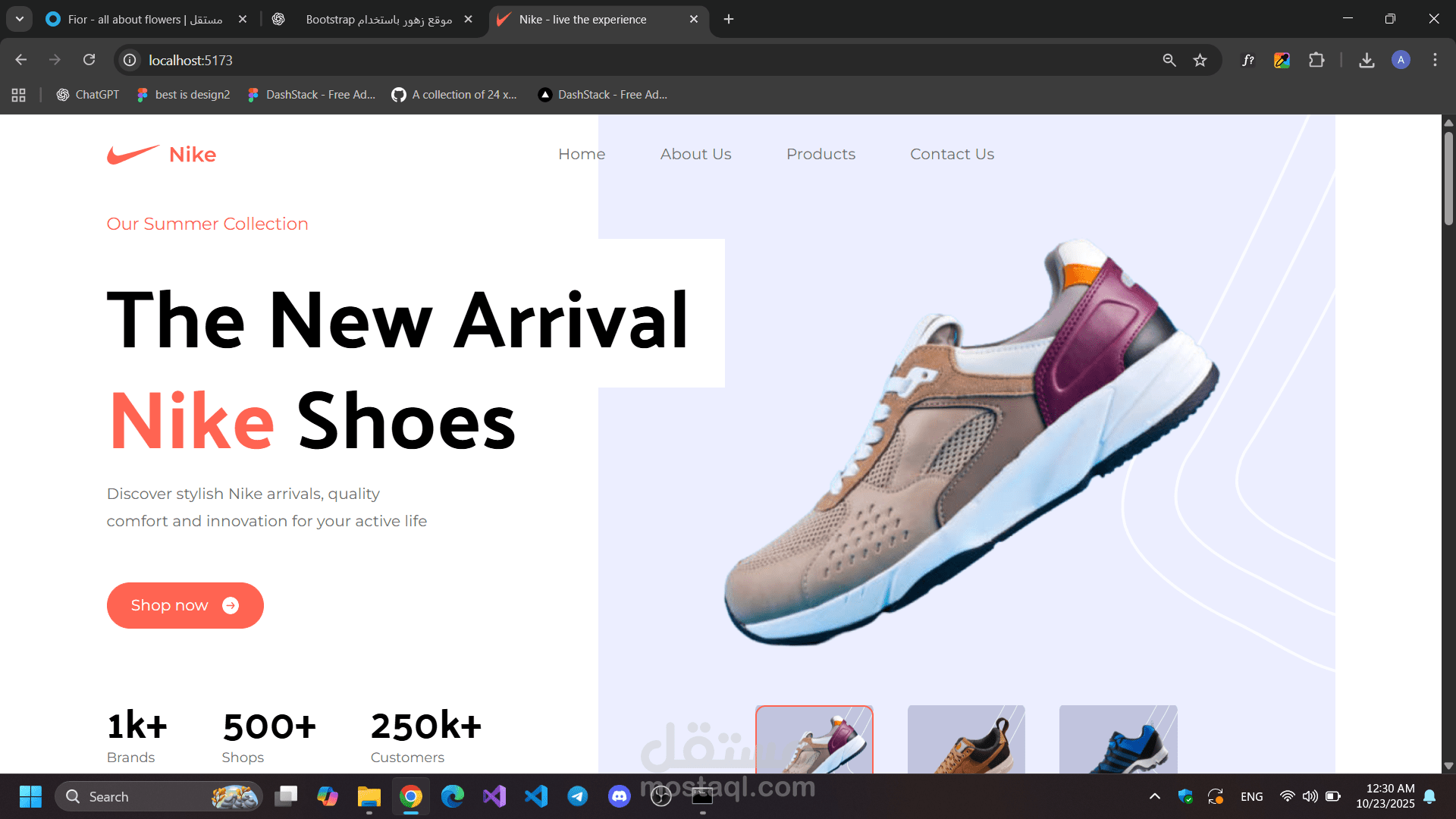Screen dimensions: 1456x819
Task: Open Wi-Fi network settings in tray
Action: click(1287, 796)
